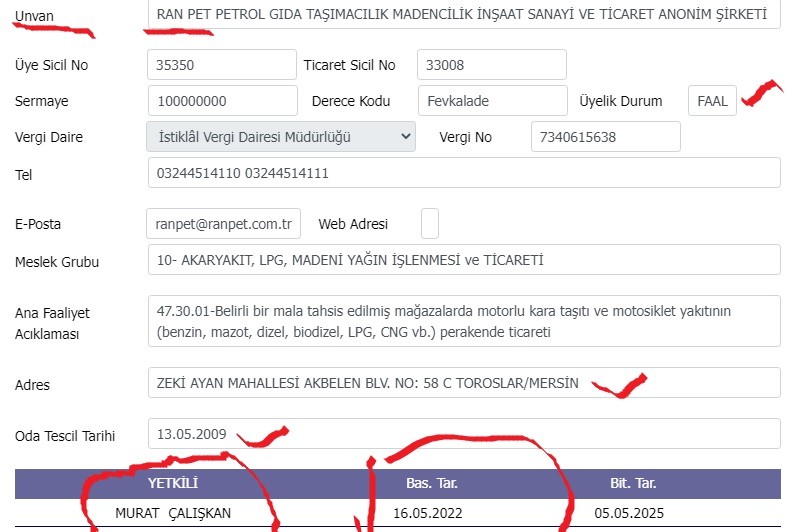Focus the Adres field
This screenshot has height=532, width=794.
tap(464, 383)
